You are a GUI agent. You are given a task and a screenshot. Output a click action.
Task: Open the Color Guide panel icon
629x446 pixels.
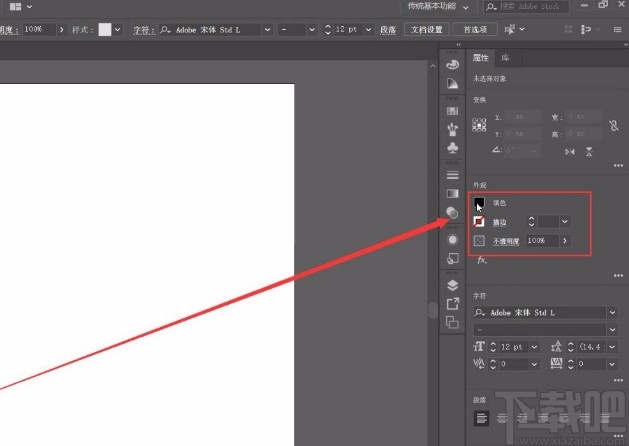(x=452, y=83)
